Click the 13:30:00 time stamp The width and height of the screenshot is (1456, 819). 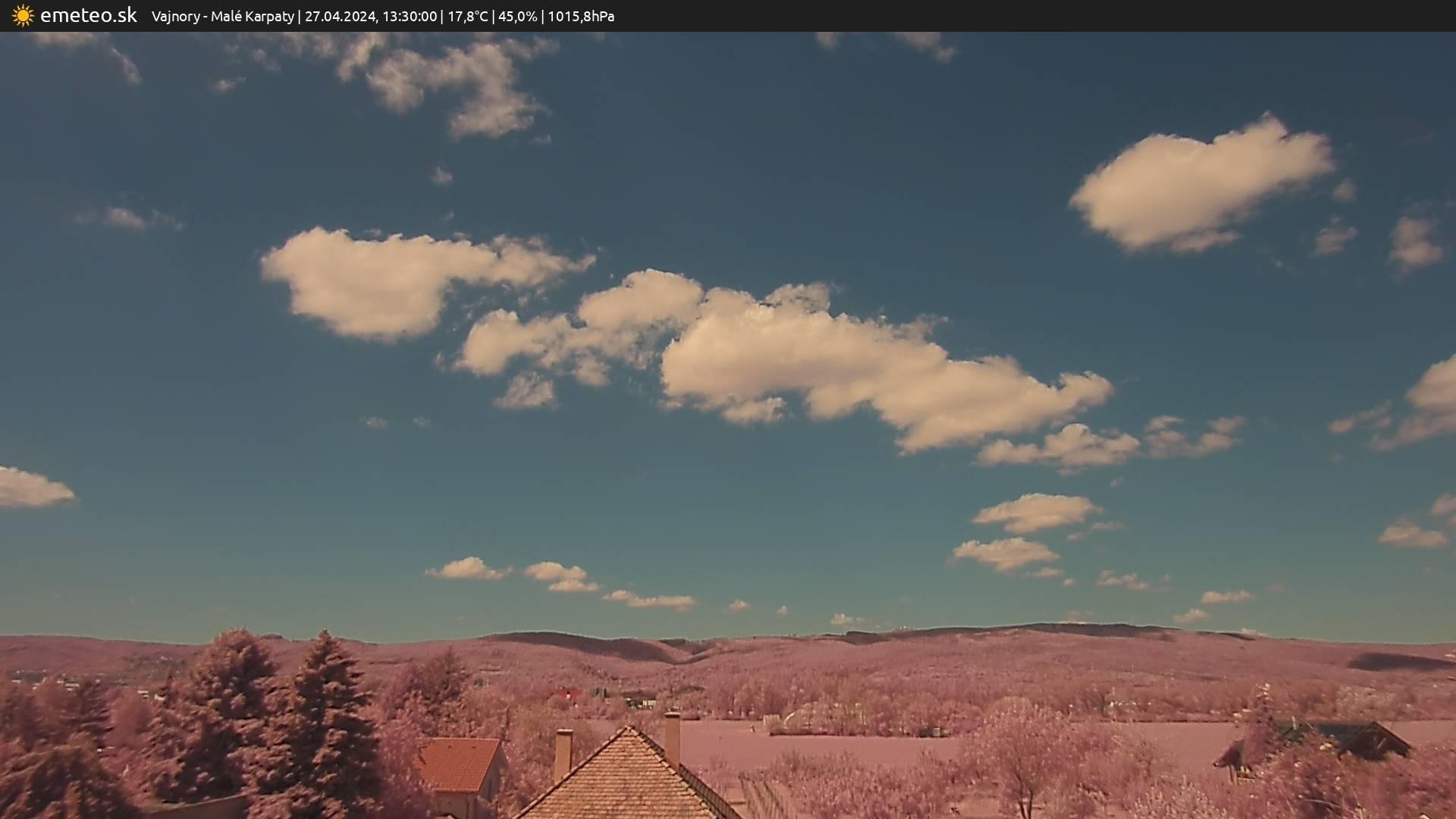coord(409,16)
